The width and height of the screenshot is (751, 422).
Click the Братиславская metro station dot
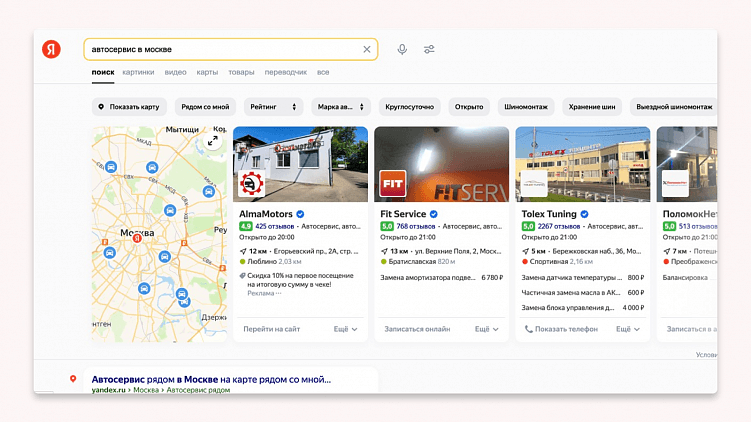[384, 262]
